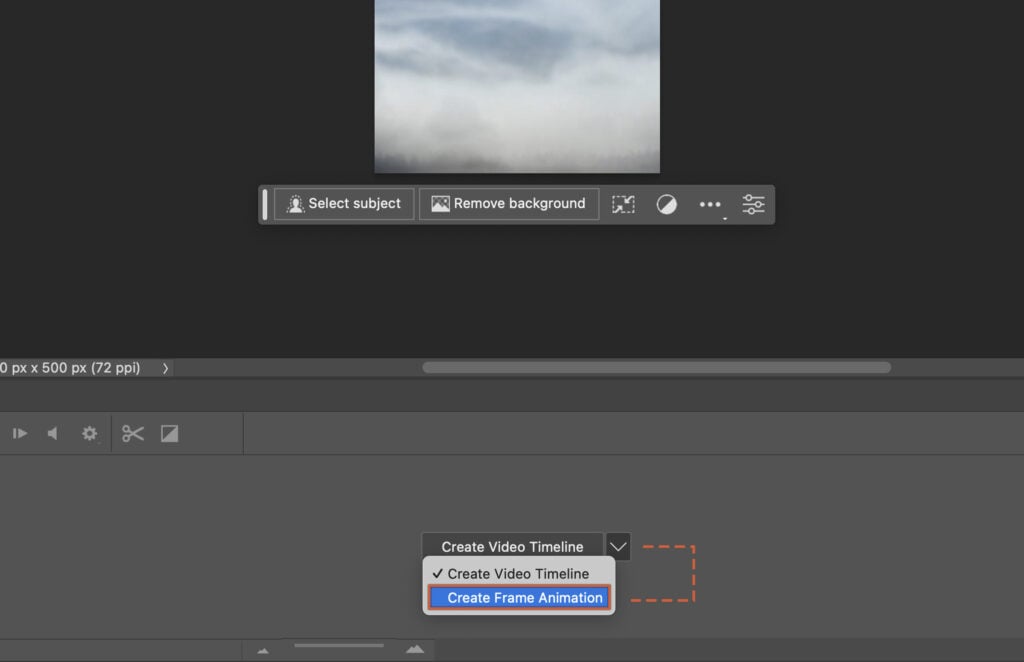Zoom in the timeline with the large mountain icon

[415, 649]
